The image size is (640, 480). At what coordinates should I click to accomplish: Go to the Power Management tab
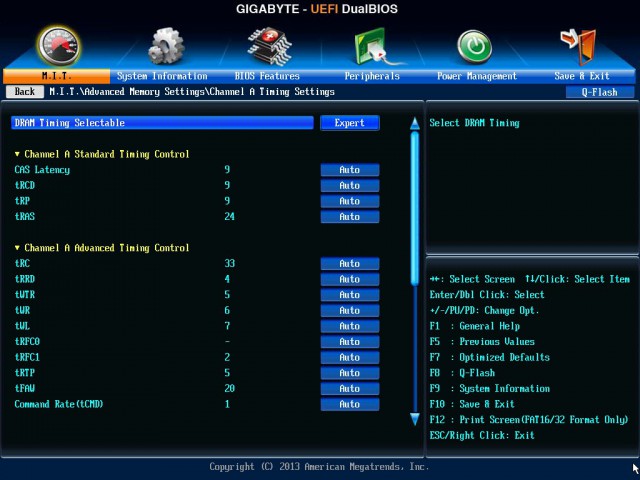pos(477,76)
